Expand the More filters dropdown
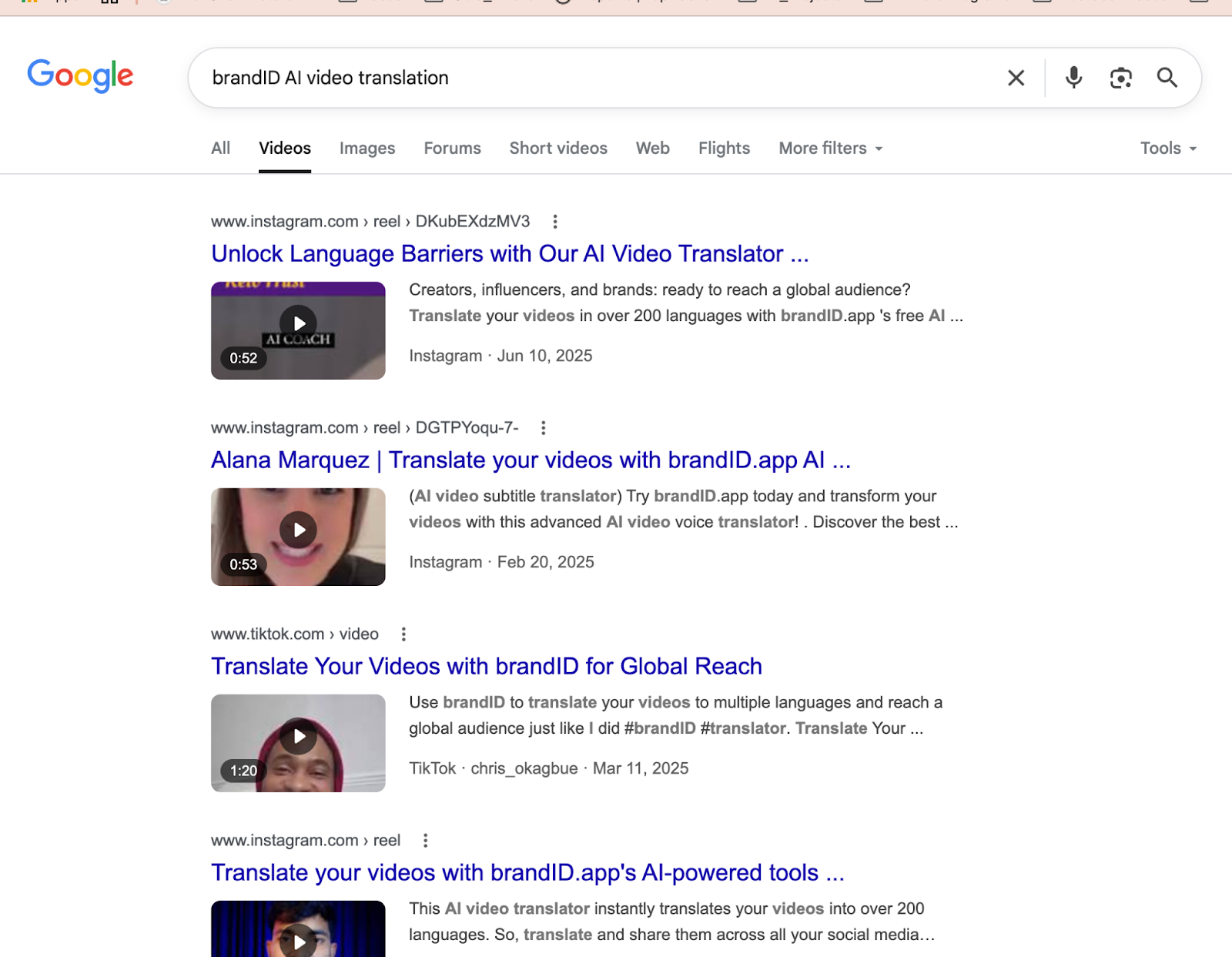 pyautogui.click(x=831, y=149)
